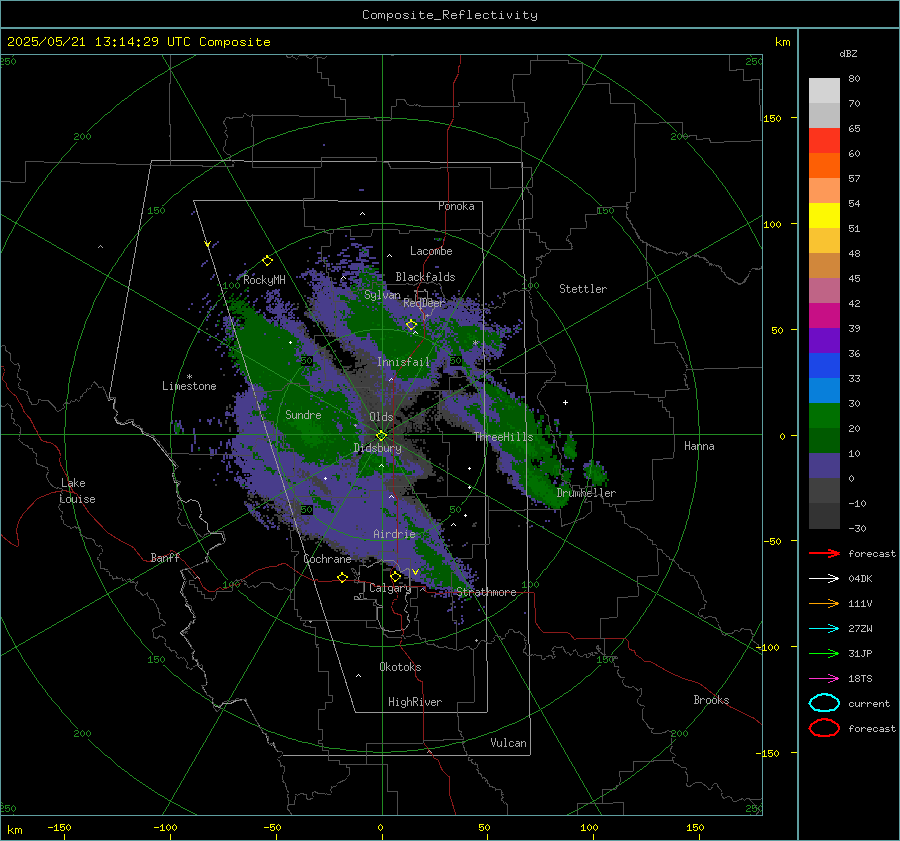This screenshot has width=900, height=841.
Task: Click the yellow diamond marker near RockyMH
Action: (x=267, y=261)
